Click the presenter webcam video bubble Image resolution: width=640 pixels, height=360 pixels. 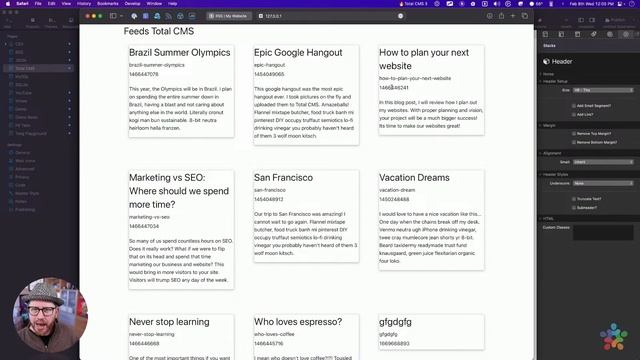50,315
